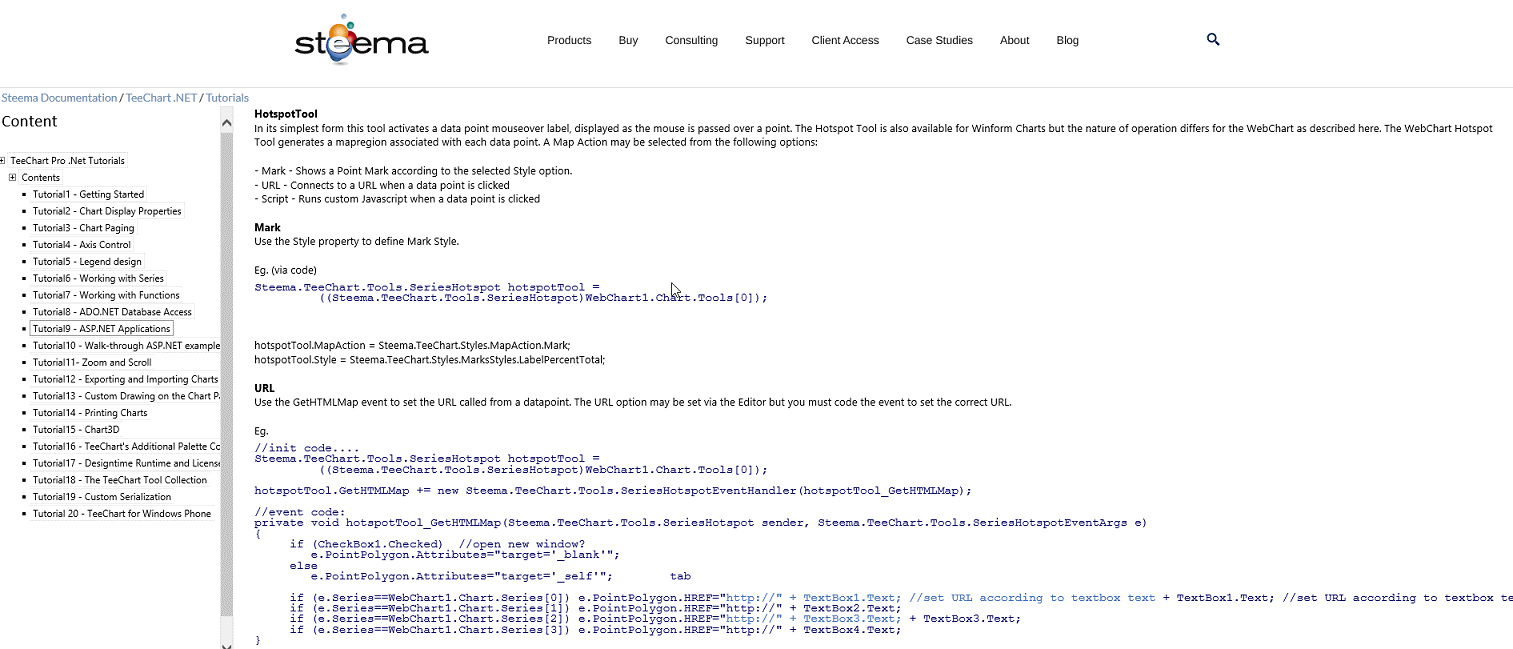This screenshot has height=649, width=1513.
Task: Follow the Steema Documentation breadcrumb
Action: (x=59, y=98)
